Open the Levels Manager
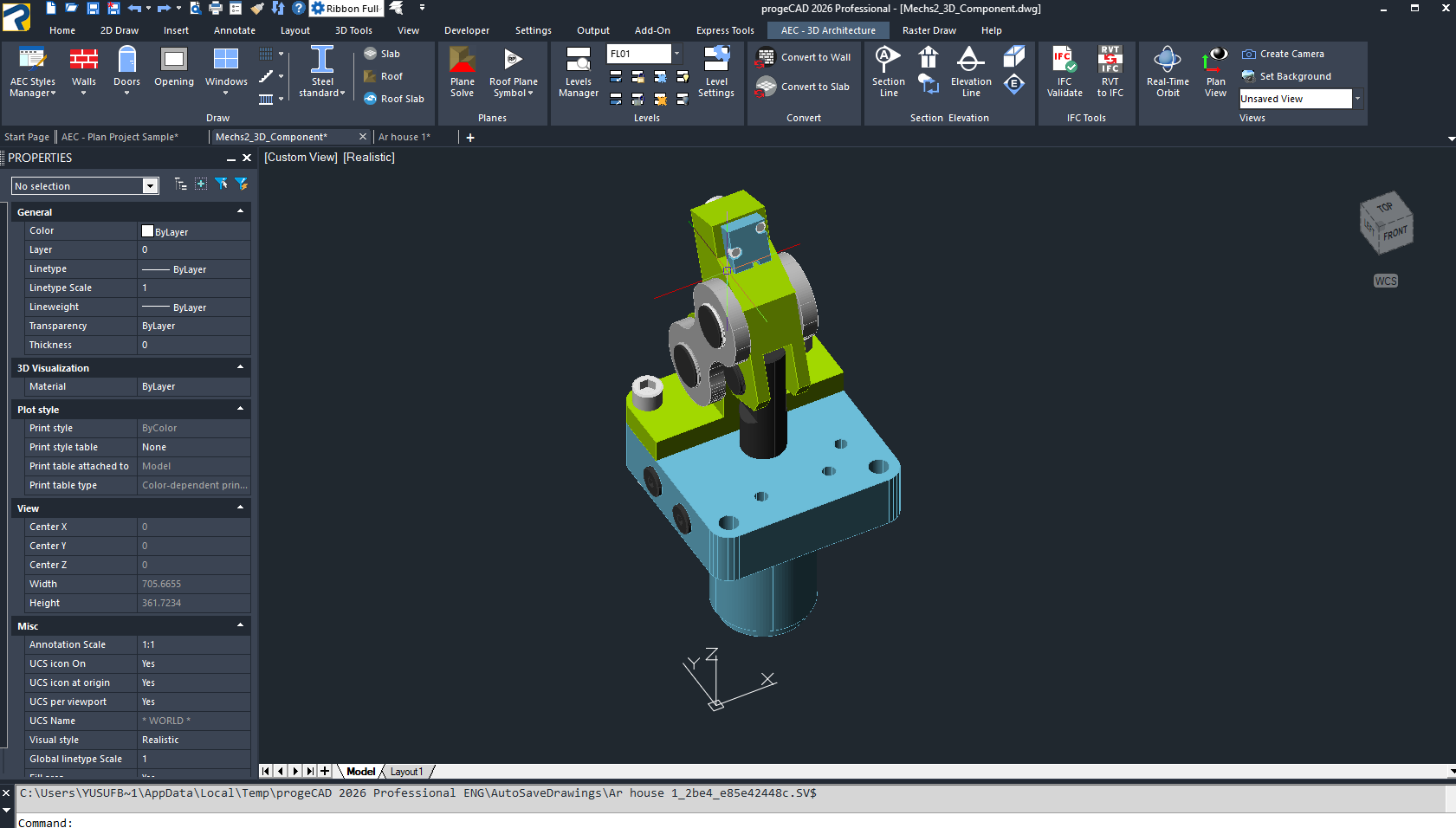Viewport: 1456px width, 828px height. [579, 72]
